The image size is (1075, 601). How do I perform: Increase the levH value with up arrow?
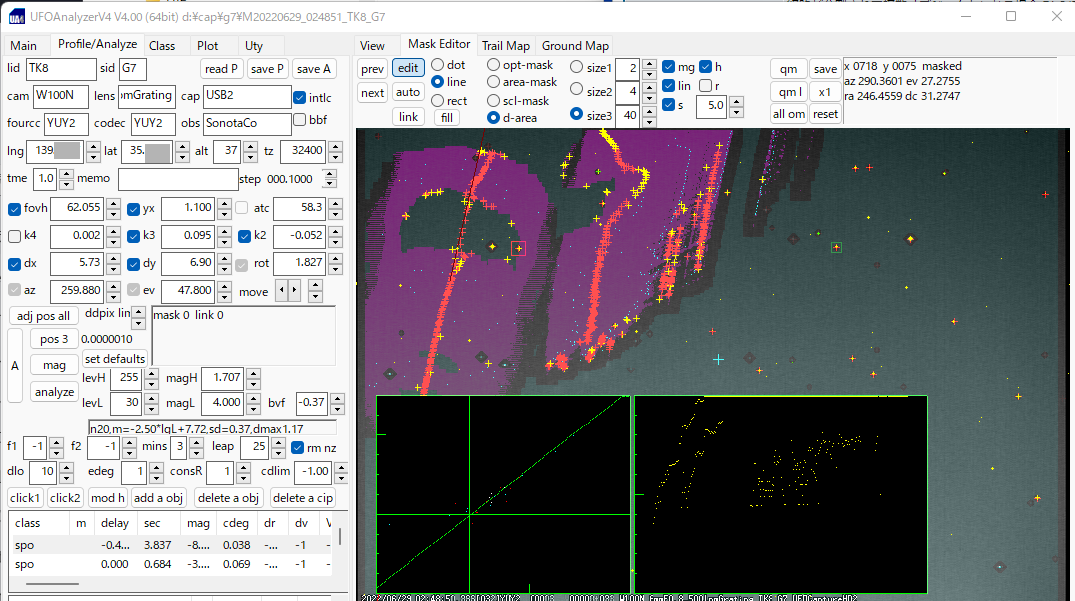[152, 374]
